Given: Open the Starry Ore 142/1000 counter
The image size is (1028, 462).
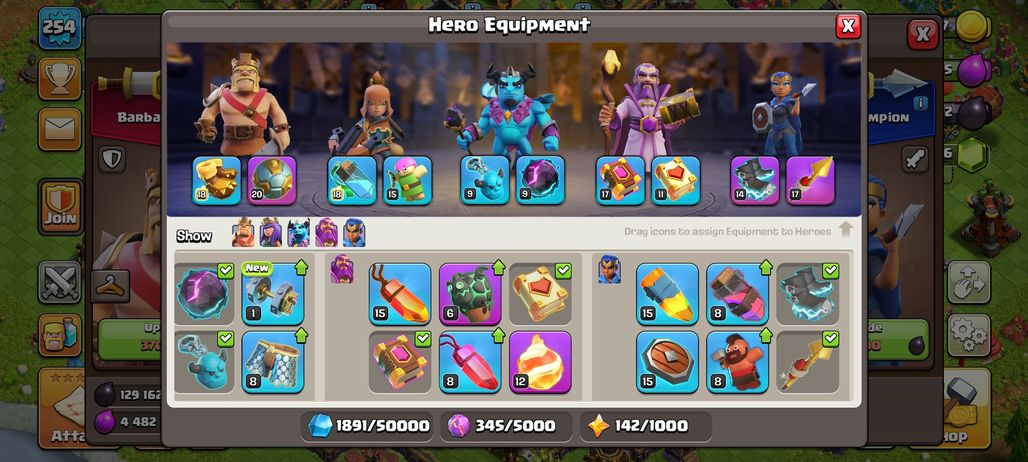Looking at the screenshot, I should point(646,426).
